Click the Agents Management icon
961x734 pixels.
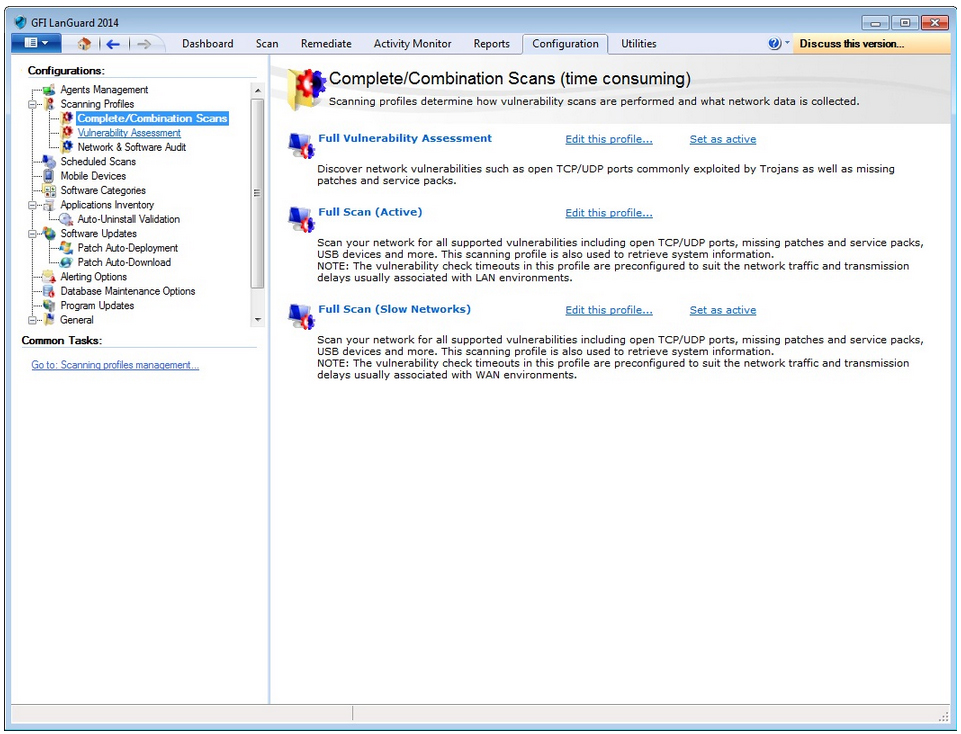49,89
